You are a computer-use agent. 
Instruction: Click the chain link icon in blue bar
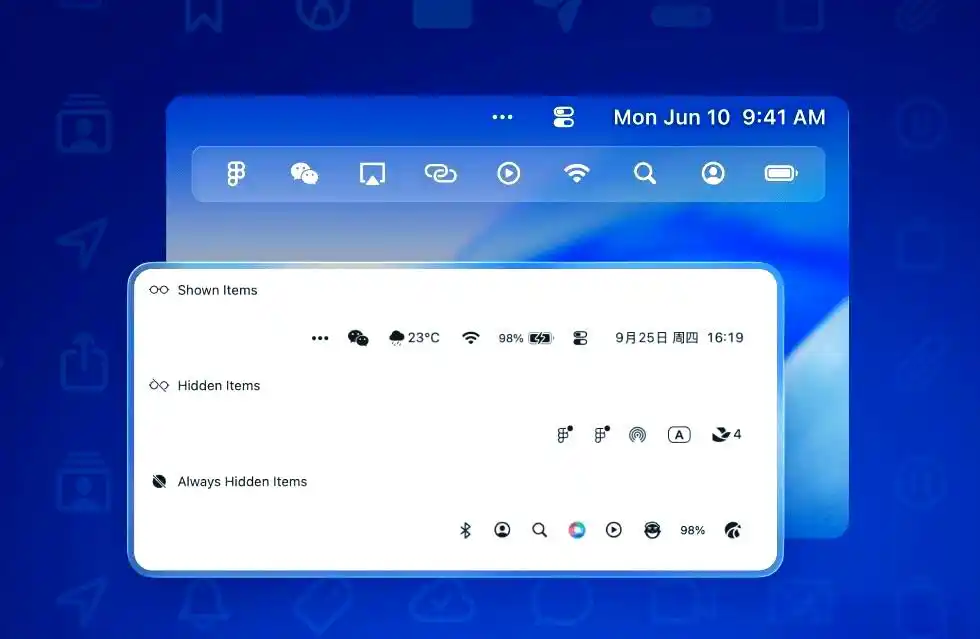pyautogui.click(x=440, y=174)
